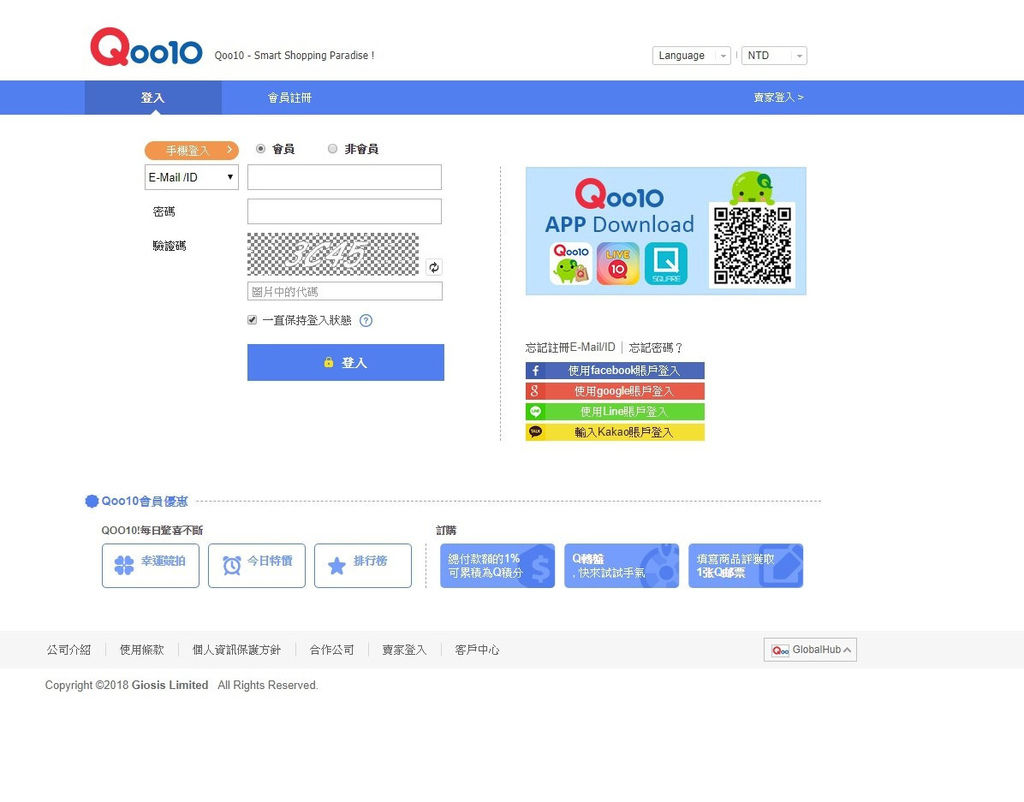This screenshot has height=802, width=1024.
Task: Click the orange 手機登入 button
Action: point(191,150)
